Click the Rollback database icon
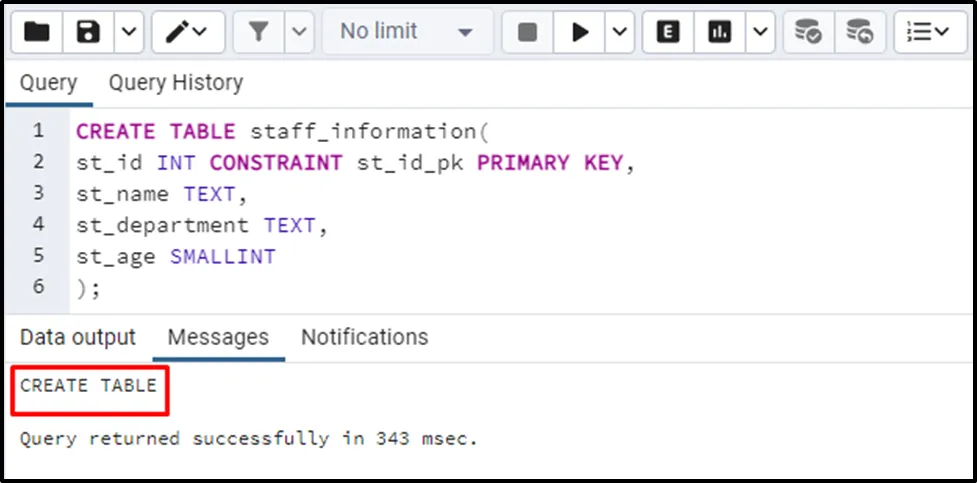The image size is (977, 483). pyautogui.click(x=858, y=33)
